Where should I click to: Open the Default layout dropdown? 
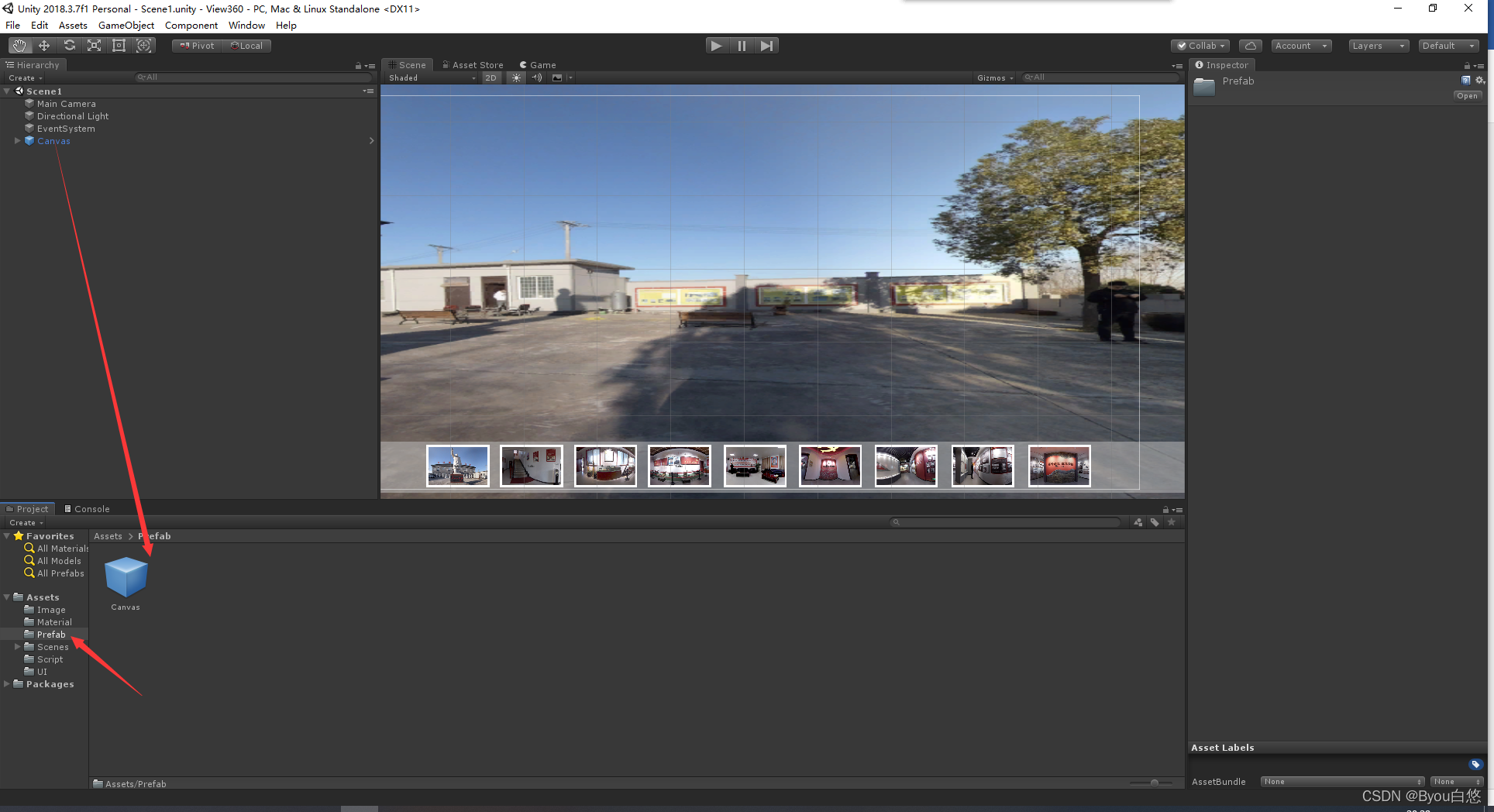[1448, 46]
